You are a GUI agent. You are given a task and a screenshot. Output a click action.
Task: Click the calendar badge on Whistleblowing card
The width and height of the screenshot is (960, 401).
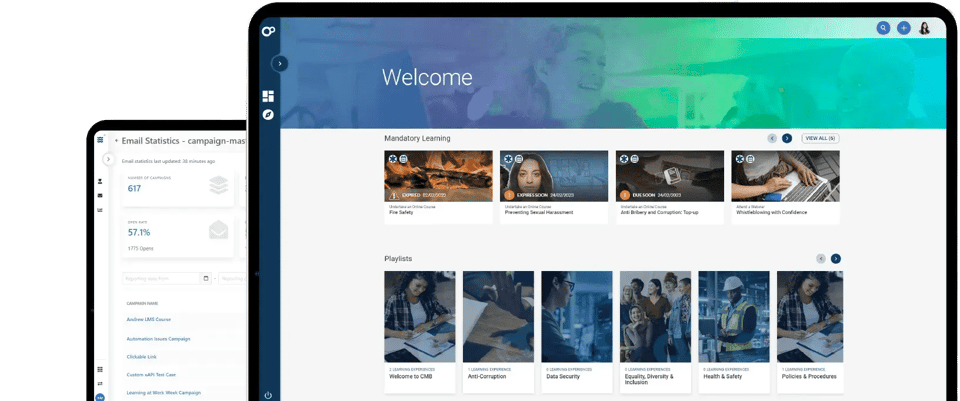(x=750, y=159)
